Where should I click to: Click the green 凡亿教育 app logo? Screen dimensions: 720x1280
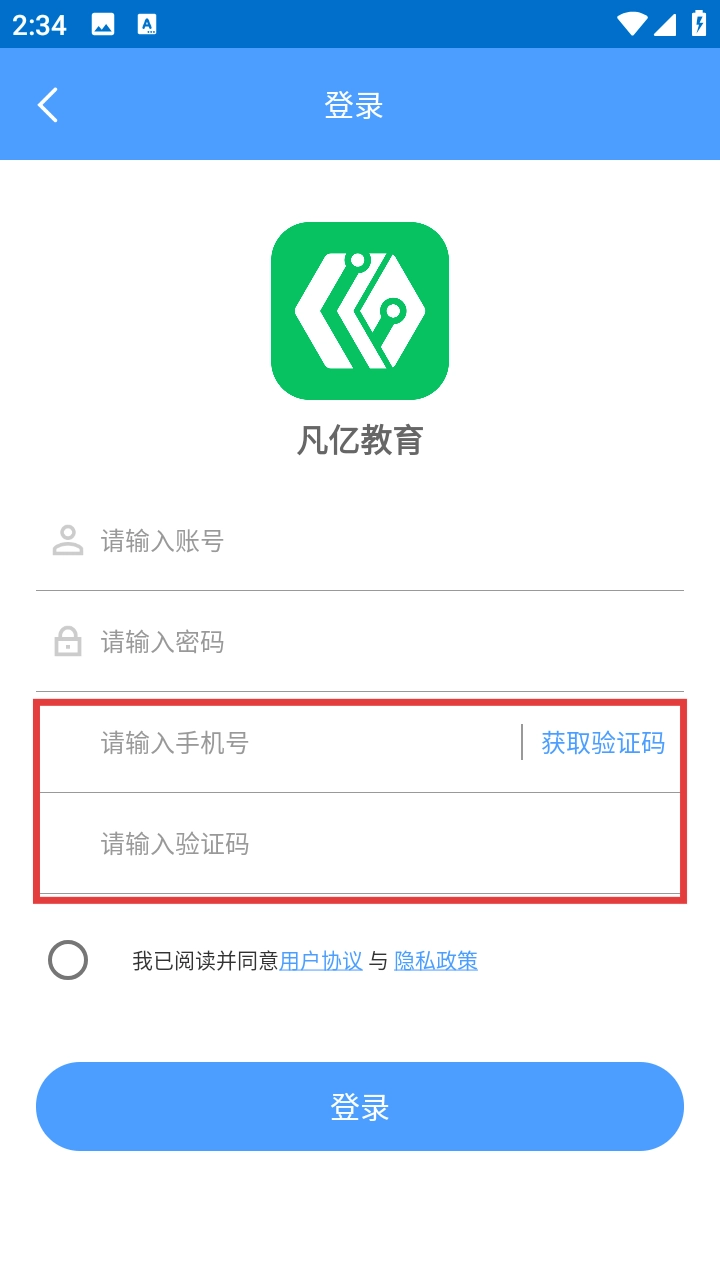[360, 311]
